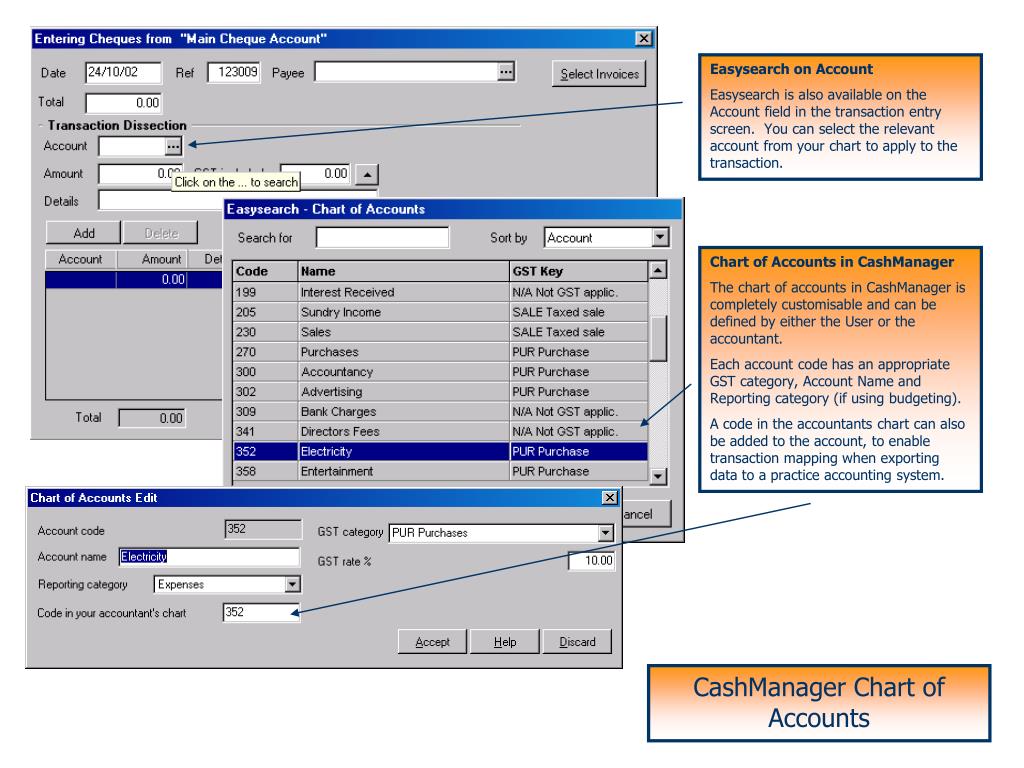Click the Payee ellipsis search button
The width and height of the screenshot is (1024, 768).
click(x=506, y=72)
